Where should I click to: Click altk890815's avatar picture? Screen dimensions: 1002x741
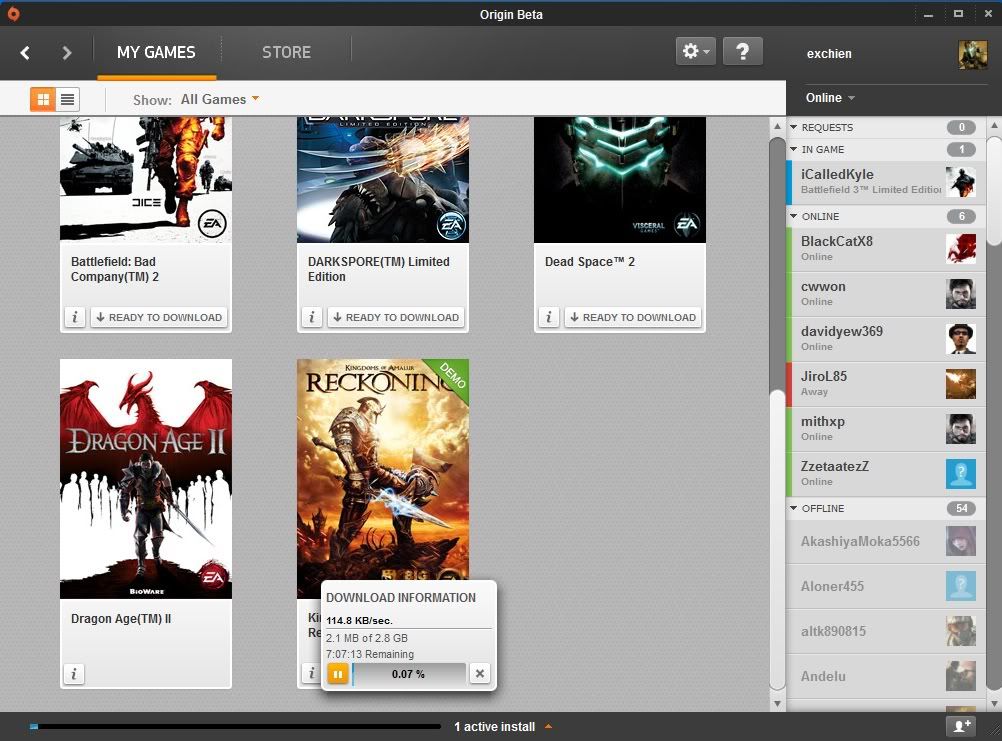(961, 631)
